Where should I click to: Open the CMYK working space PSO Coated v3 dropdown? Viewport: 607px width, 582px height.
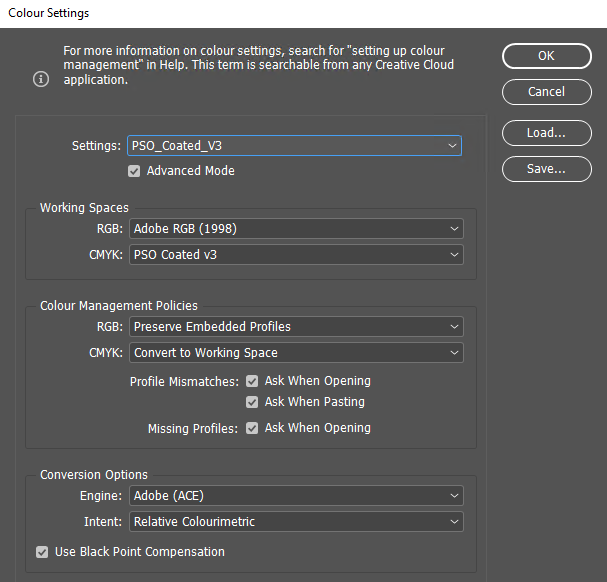click(x=296, y=255)
